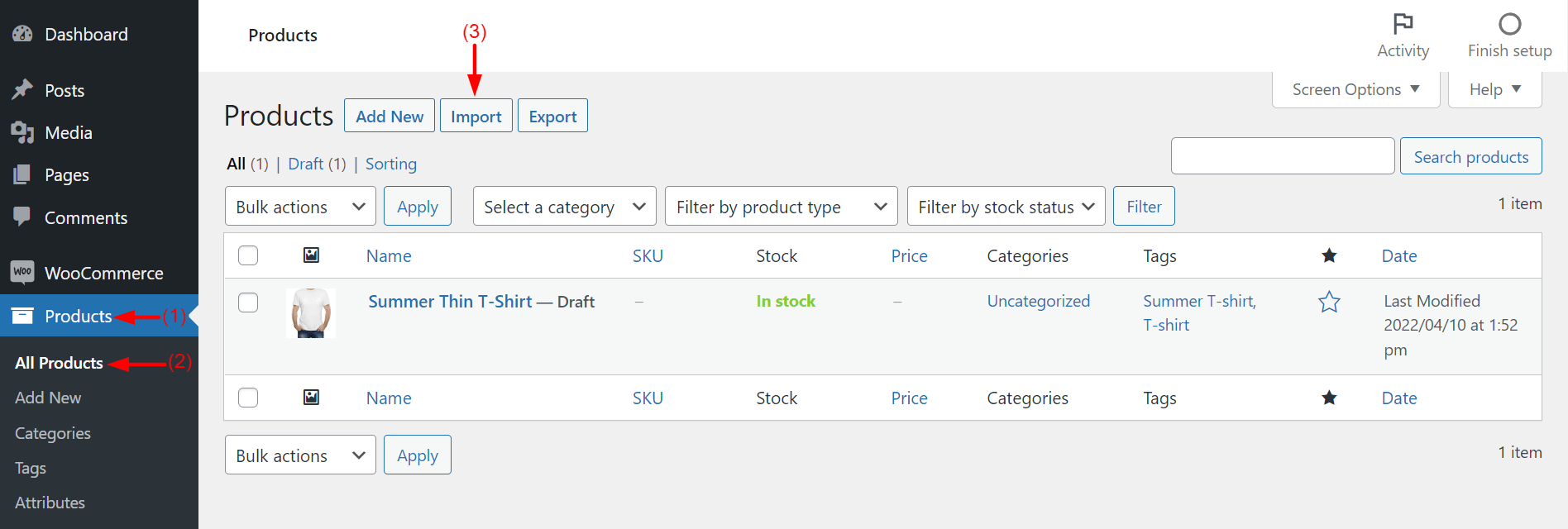Sort by Price in table footer
The height and width of the screenshot is (529, 1568).
click(x=909, y=398)
